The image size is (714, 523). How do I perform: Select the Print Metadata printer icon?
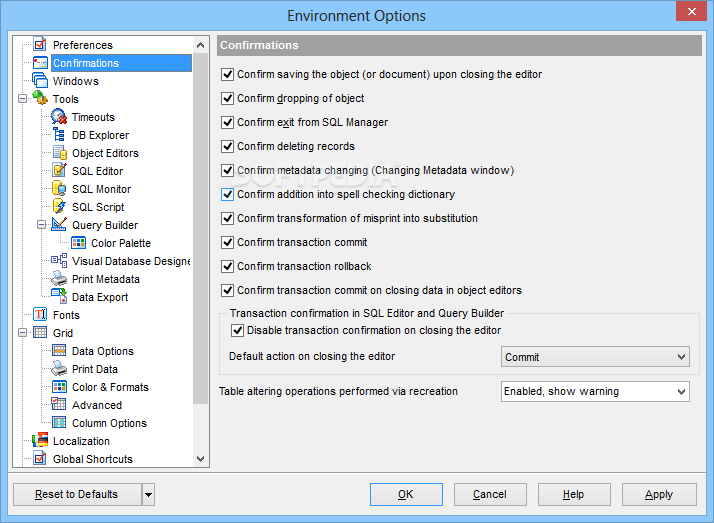coord(59,279)
